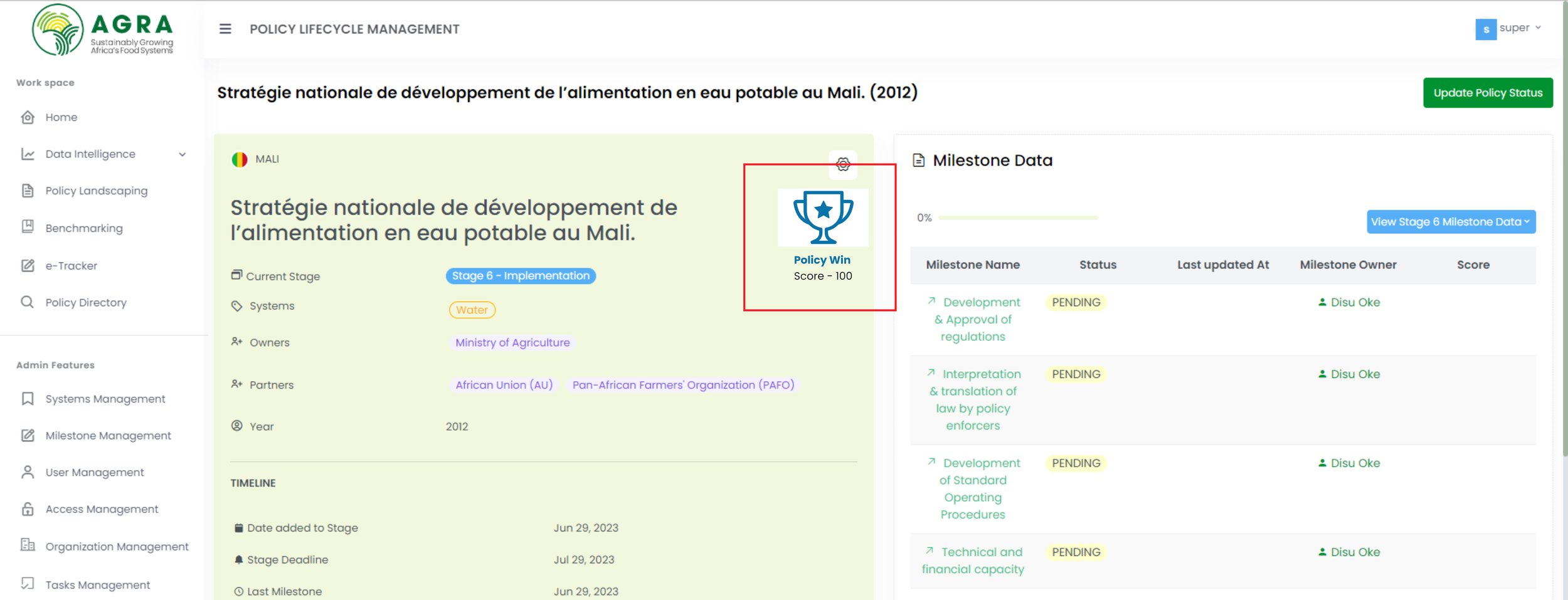
Task: Click the arrow icon beside Development & Approval
Action: pyautogui.click(x=931, y=301)
